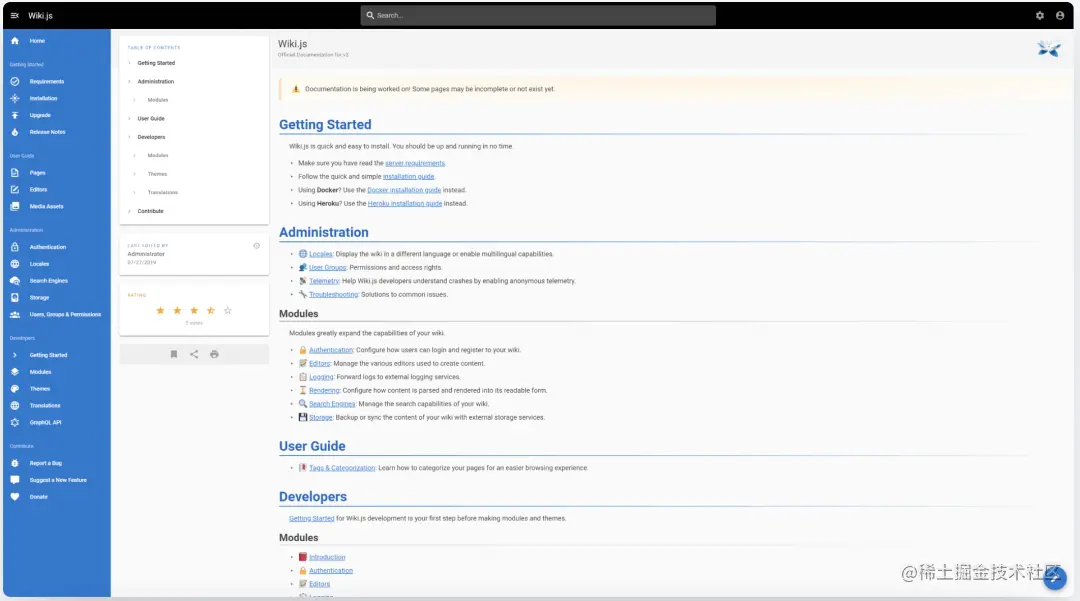Image resolution: width=1080 pixels, height=601 pixels.
Task: Click the GraphQL API sidebar icon
Action: [x=14, y=423]
